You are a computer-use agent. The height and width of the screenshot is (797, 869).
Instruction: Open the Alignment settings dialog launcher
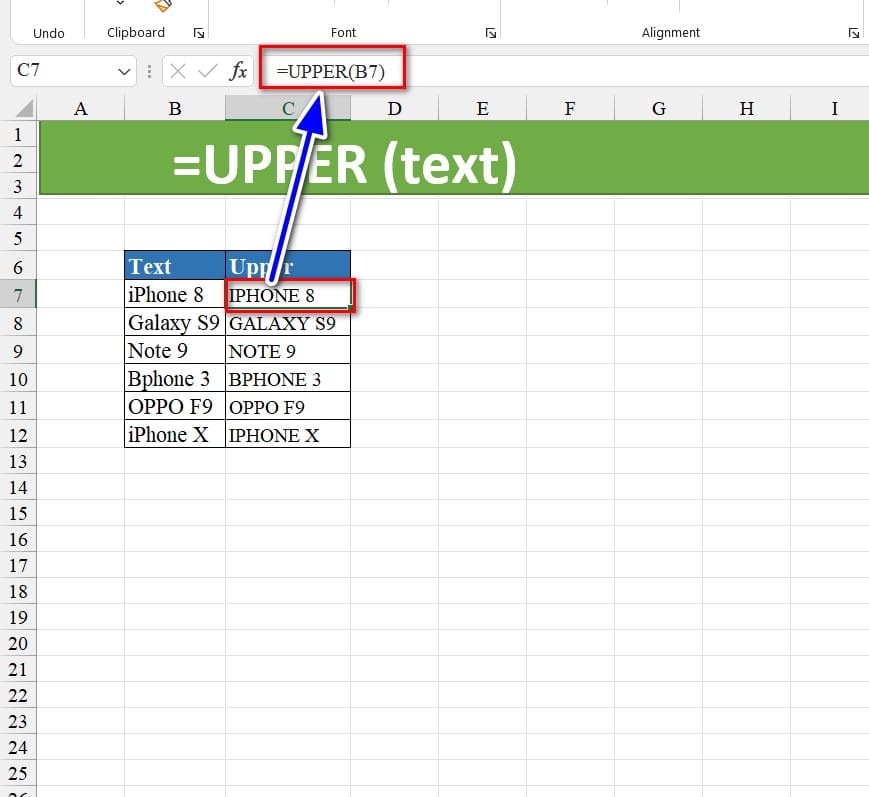[x=853, y=33]
